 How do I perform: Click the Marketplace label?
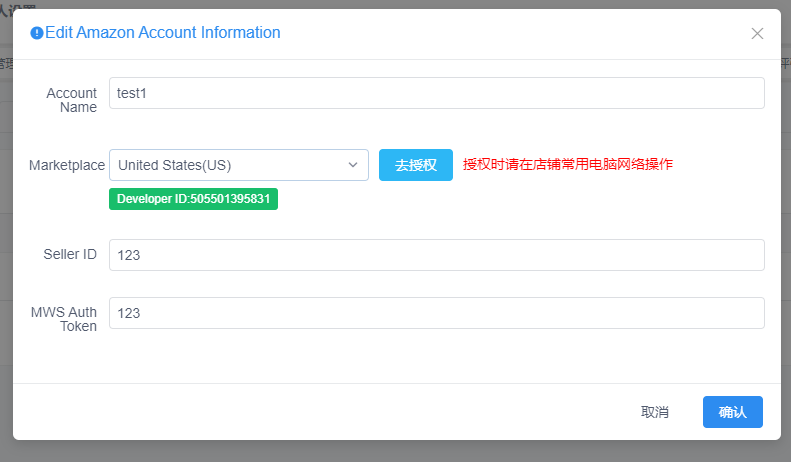coord(67,165)
